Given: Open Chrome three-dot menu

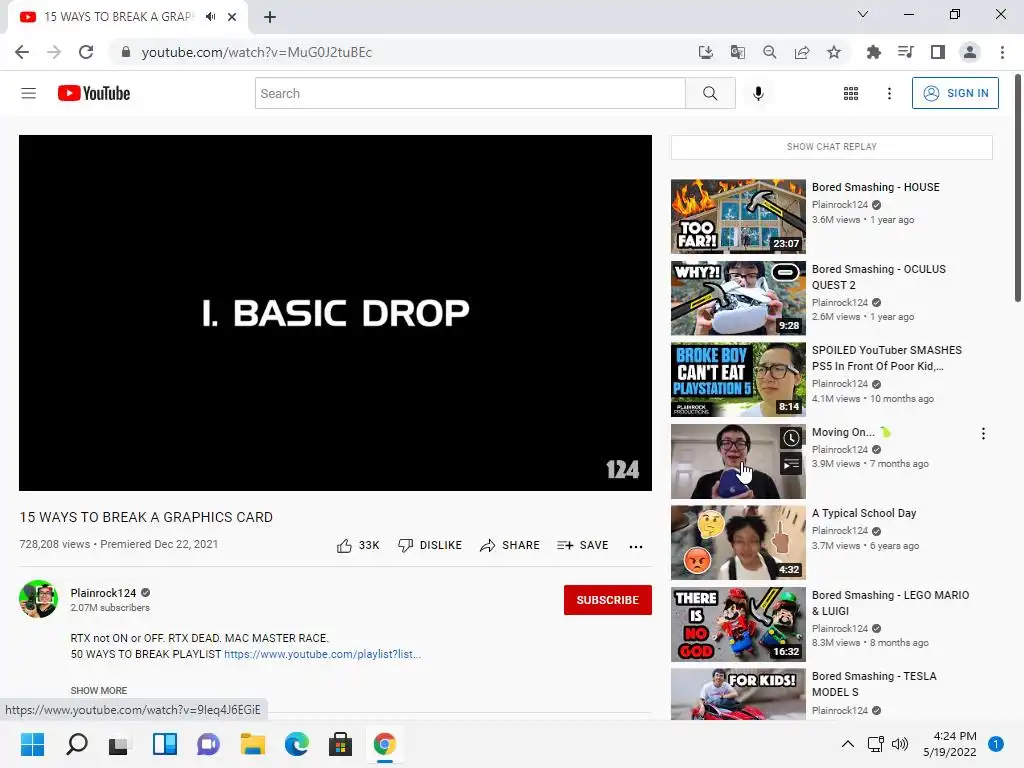Looking at the screenshot, I should [1002, 52].
